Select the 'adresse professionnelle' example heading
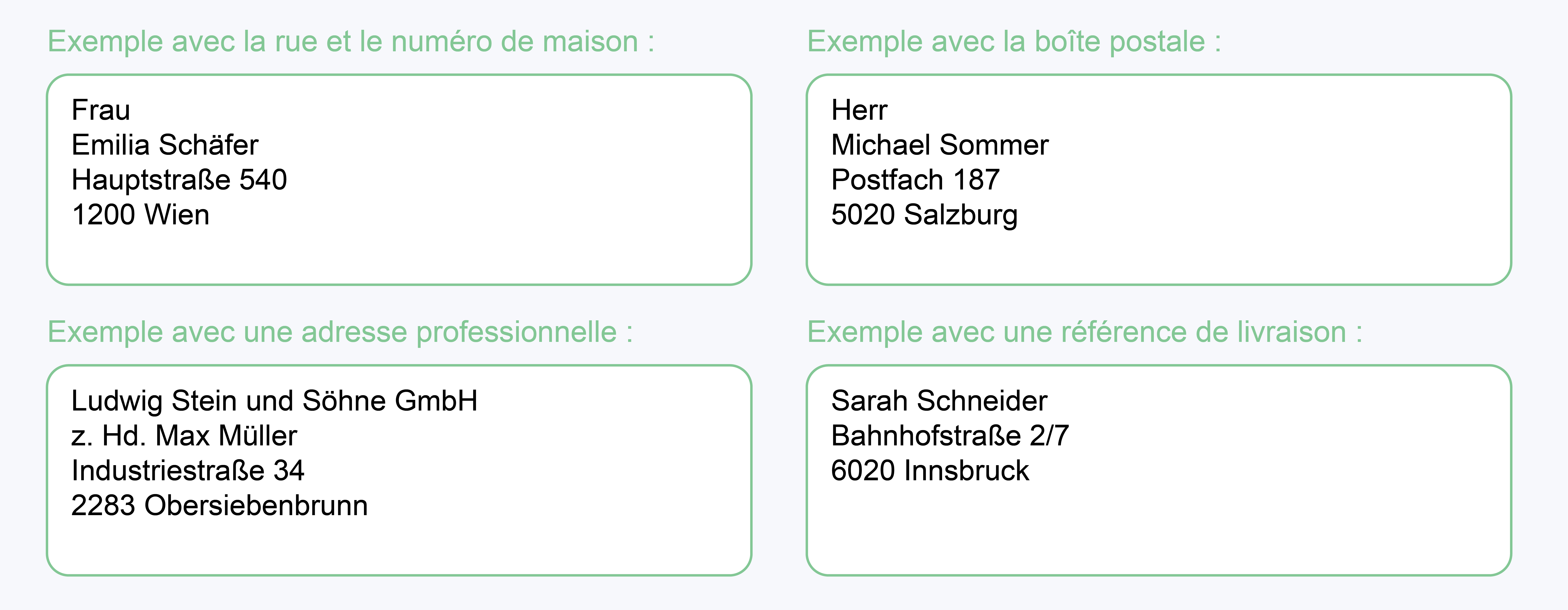 tap(340, 332)
